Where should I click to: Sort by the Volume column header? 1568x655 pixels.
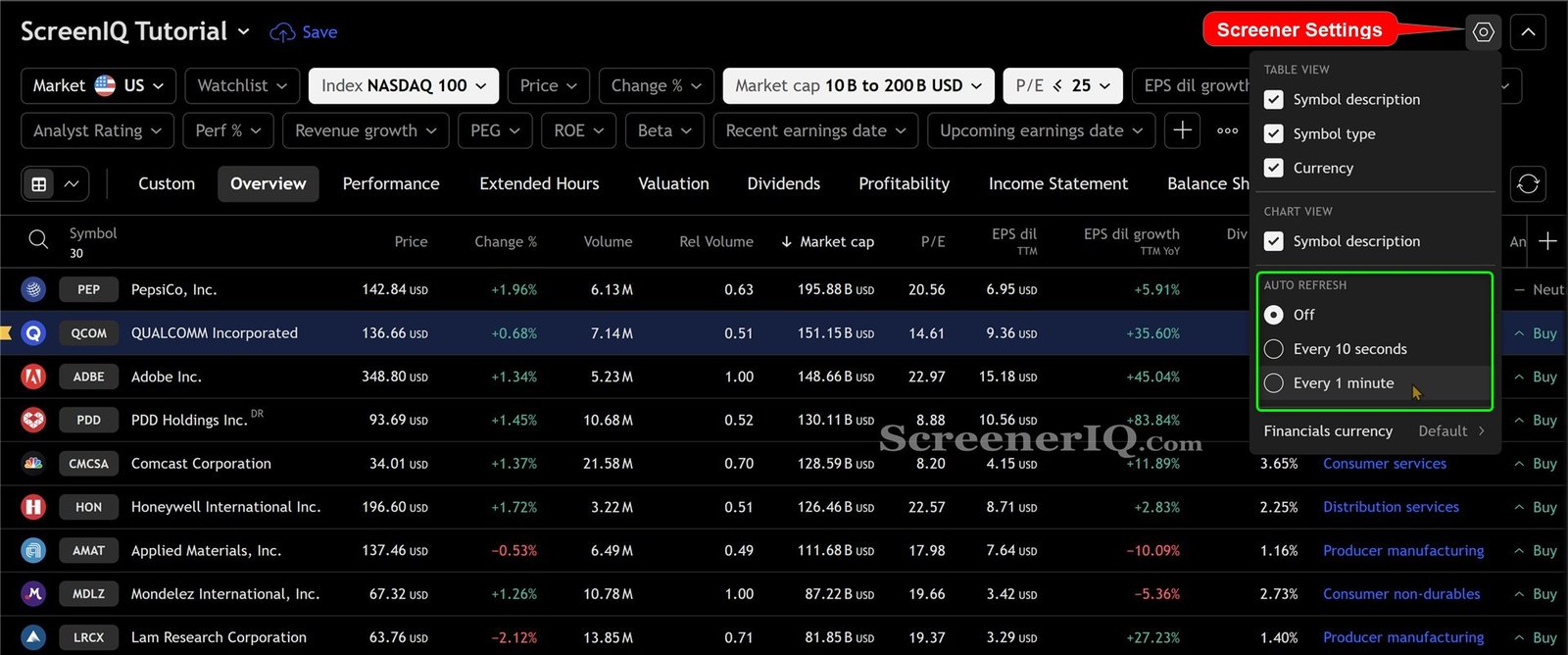point(608,241)
